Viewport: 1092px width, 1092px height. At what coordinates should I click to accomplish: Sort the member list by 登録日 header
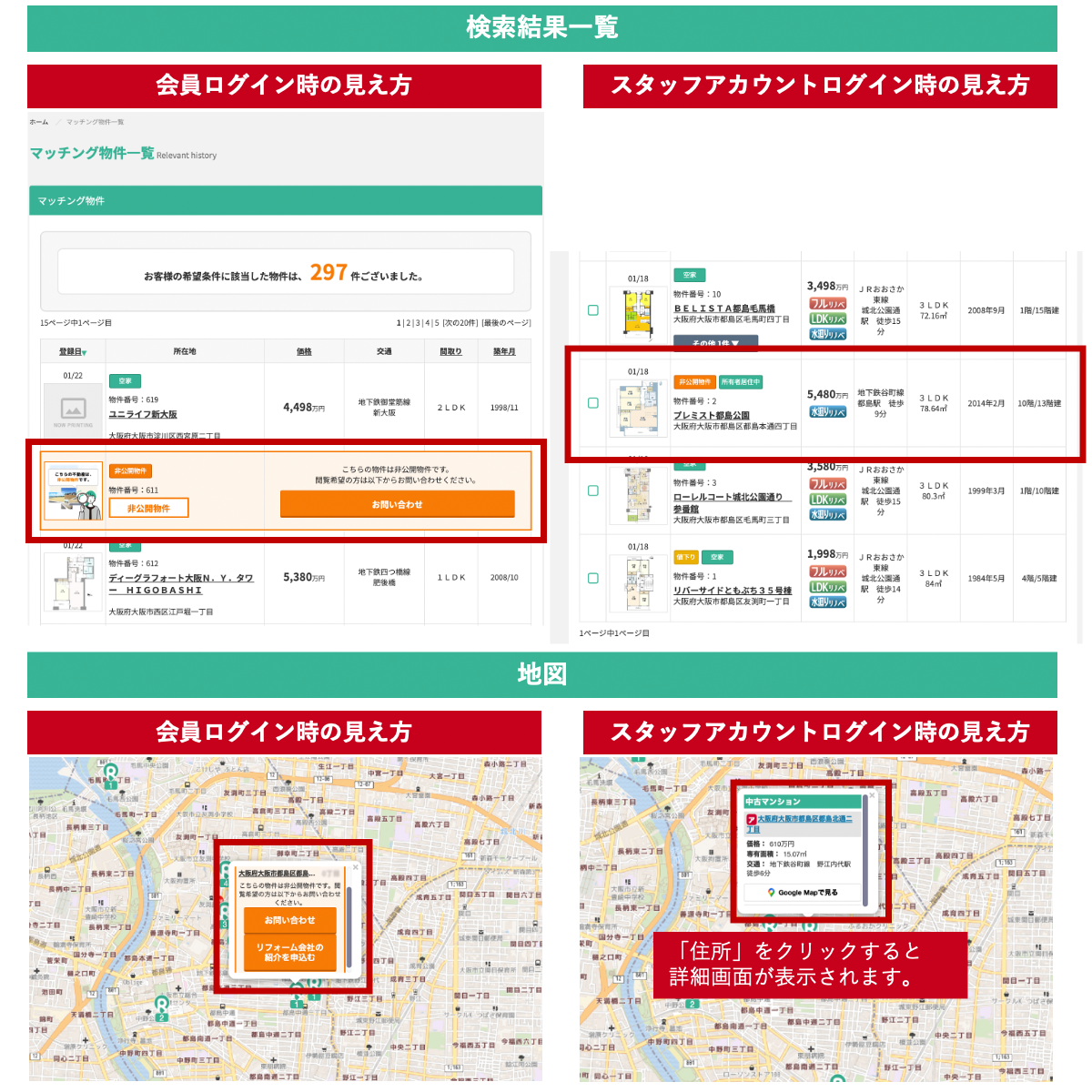73,351
